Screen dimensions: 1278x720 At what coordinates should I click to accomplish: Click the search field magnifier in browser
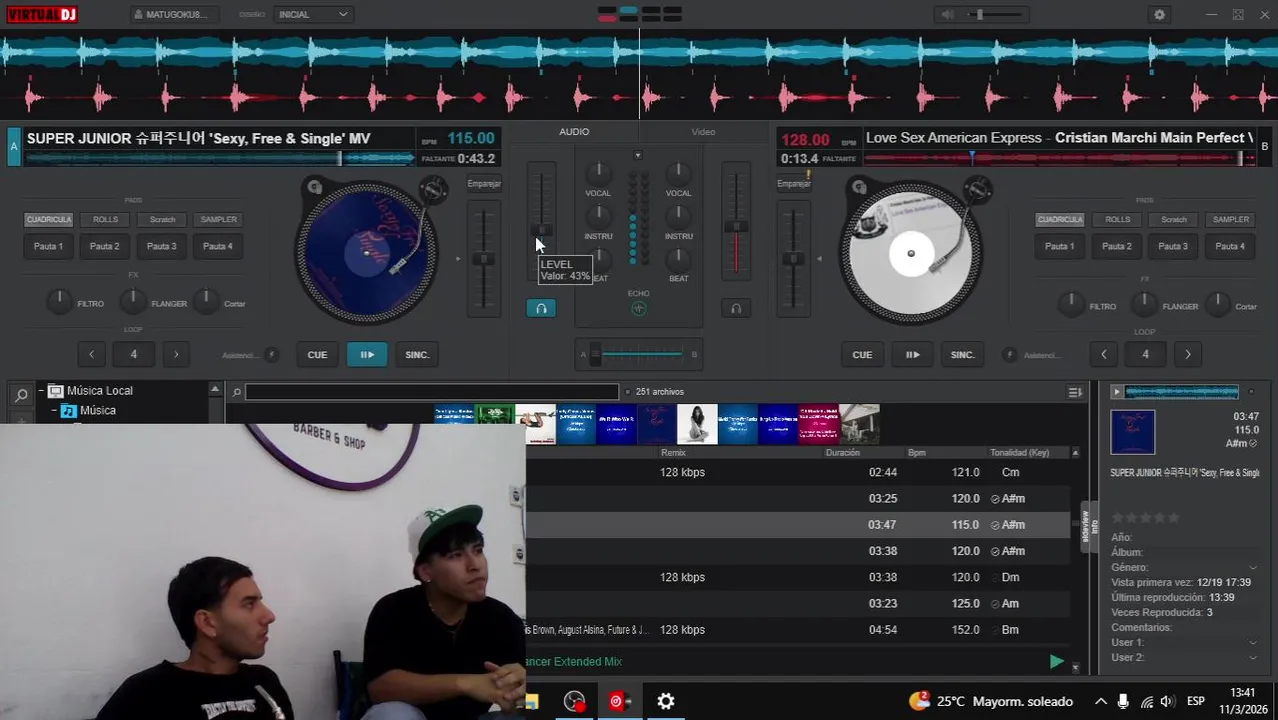[x=237, y=392]
